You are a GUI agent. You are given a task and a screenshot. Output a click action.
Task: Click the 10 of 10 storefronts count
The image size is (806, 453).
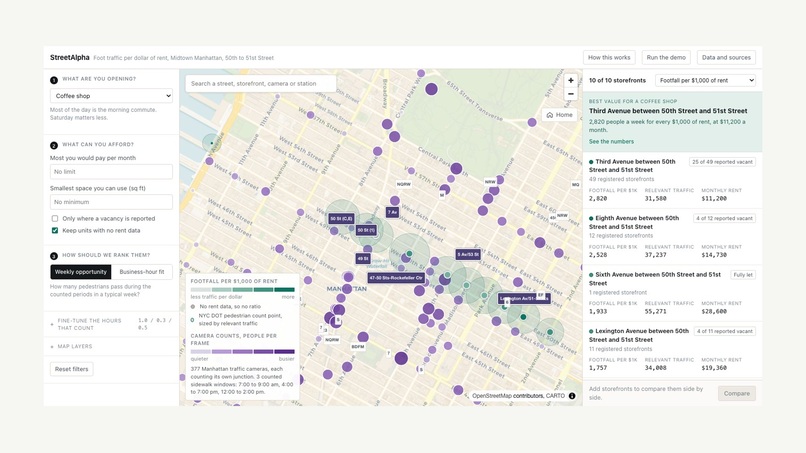(x=617, y=81)
